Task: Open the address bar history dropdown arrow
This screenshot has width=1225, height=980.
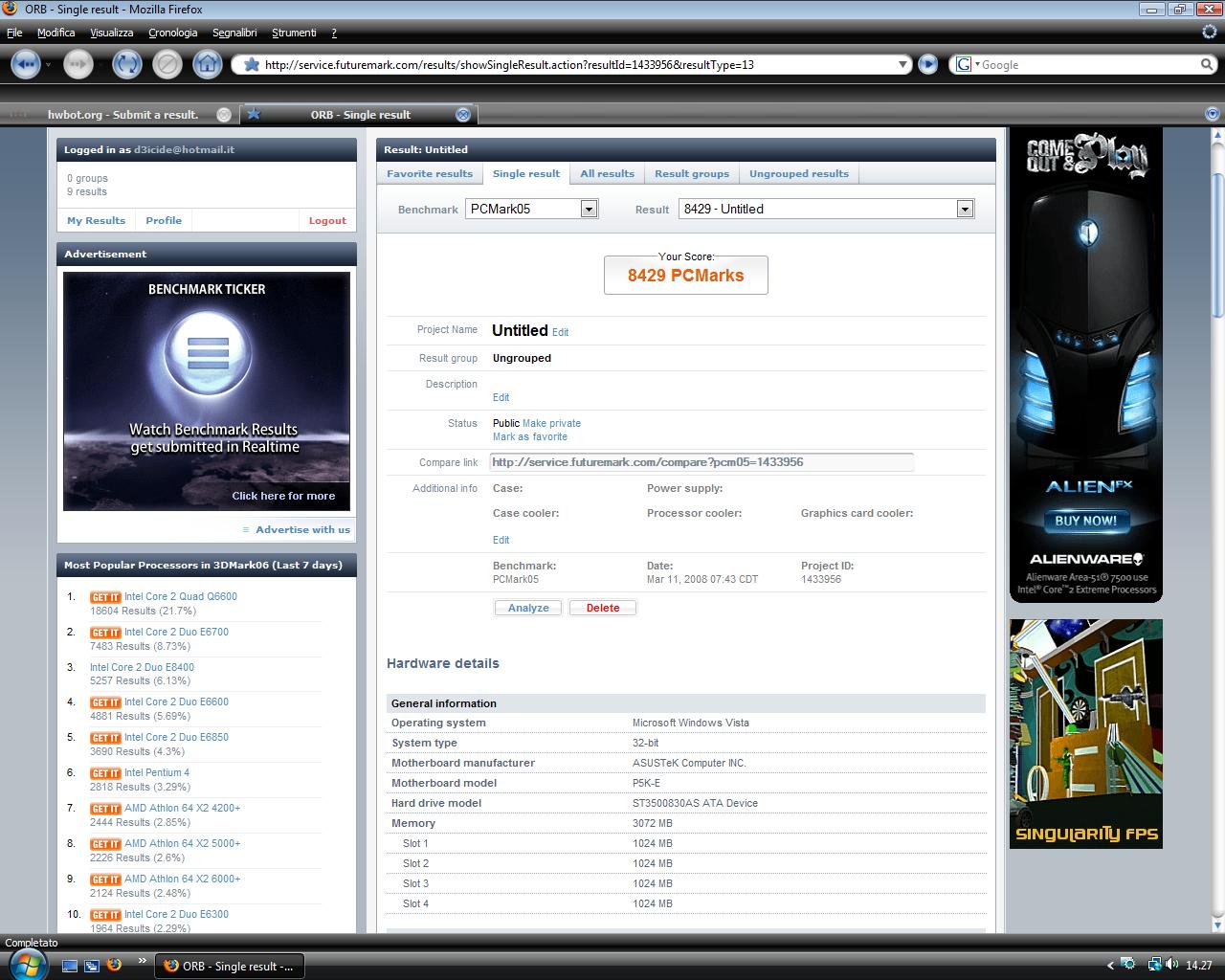Action: click(902, 64)
